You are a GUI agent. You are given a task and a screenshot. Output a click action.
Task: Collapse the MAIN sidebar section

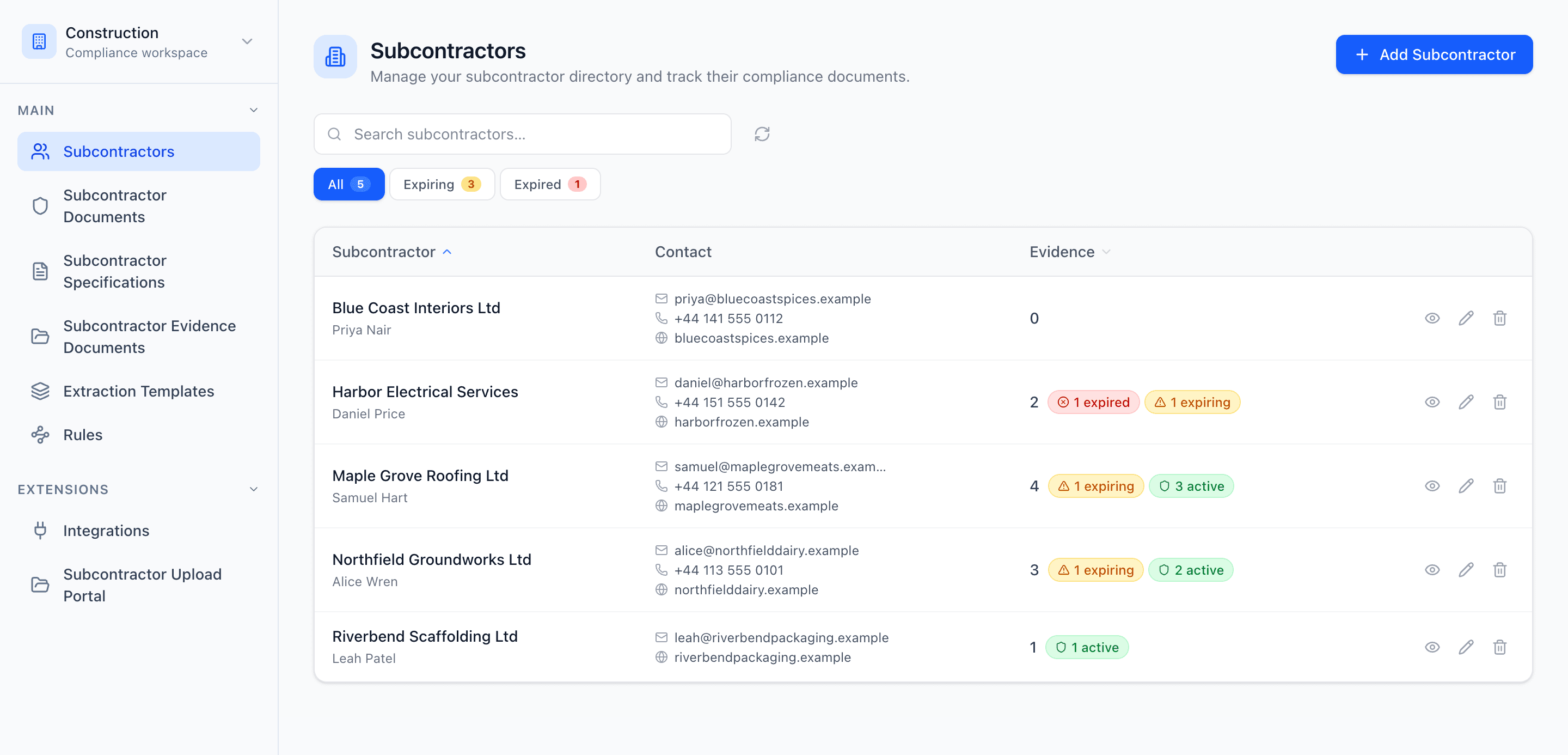coord(254,110)
